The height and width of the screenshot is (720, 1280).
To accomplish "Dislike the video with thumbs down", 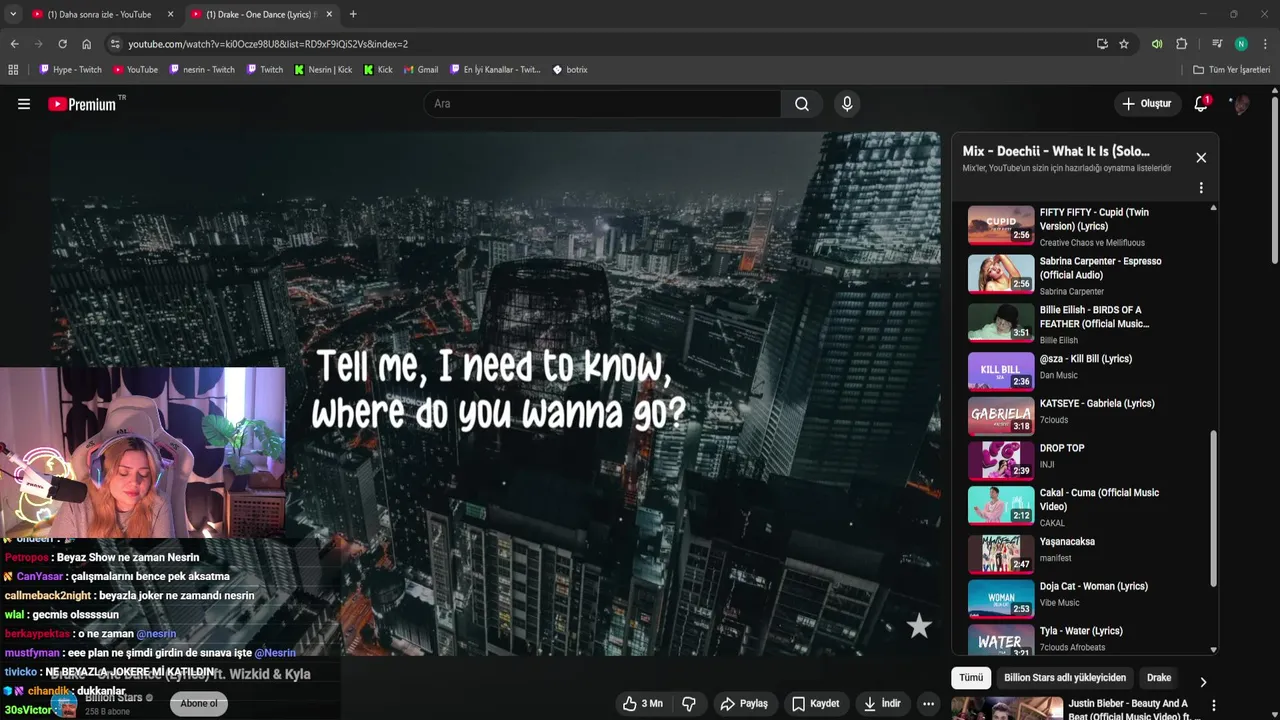I will 689,704.
